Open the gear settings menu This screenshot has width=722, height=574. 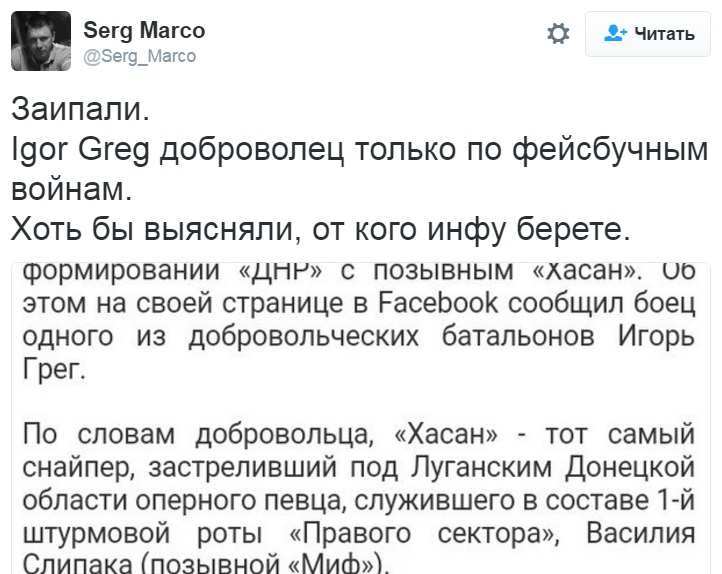tap(558, 34)
